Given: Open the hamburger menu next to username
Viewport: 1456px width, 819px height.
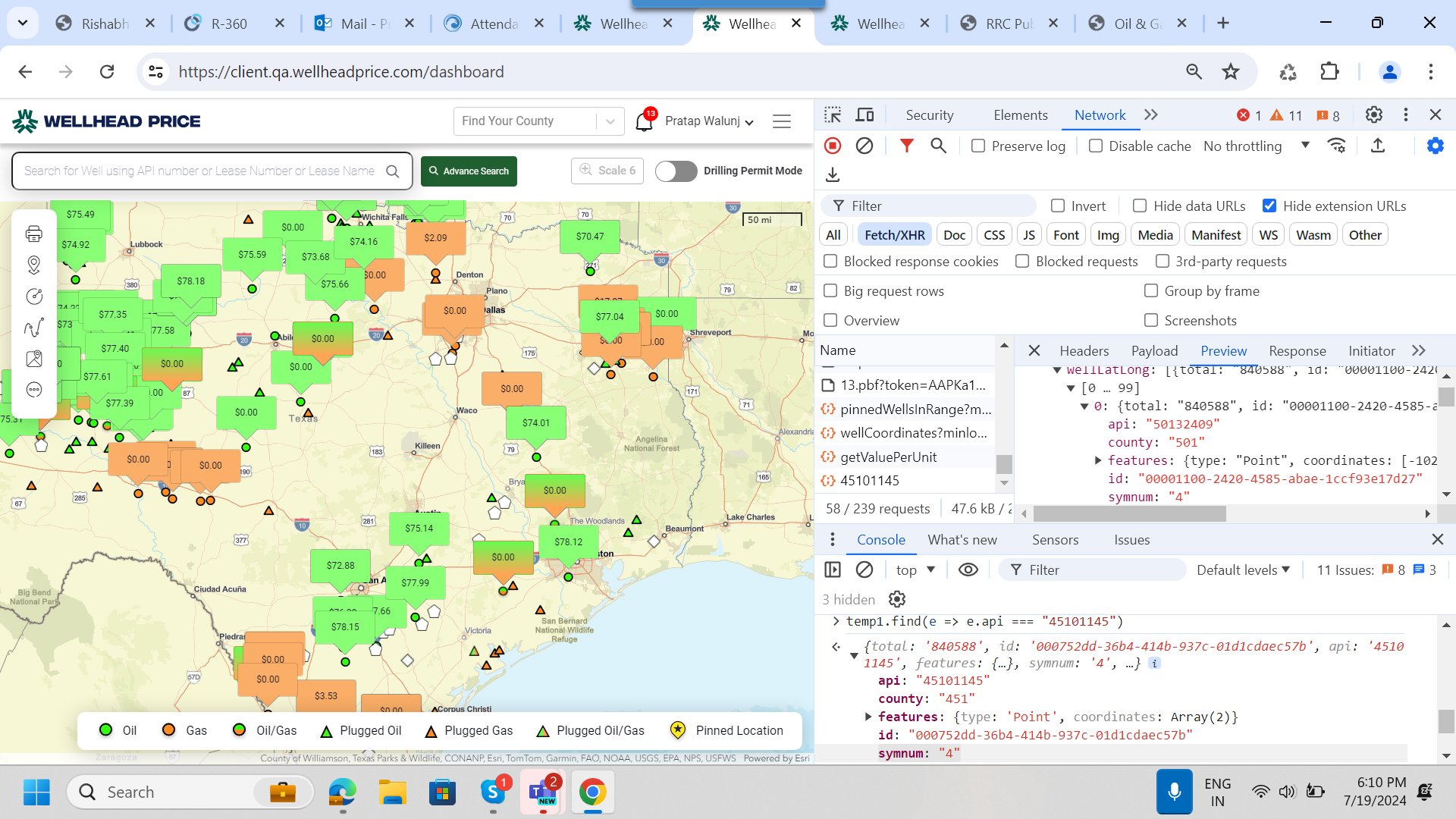Looking at the screenshot, I should (782, 121).
